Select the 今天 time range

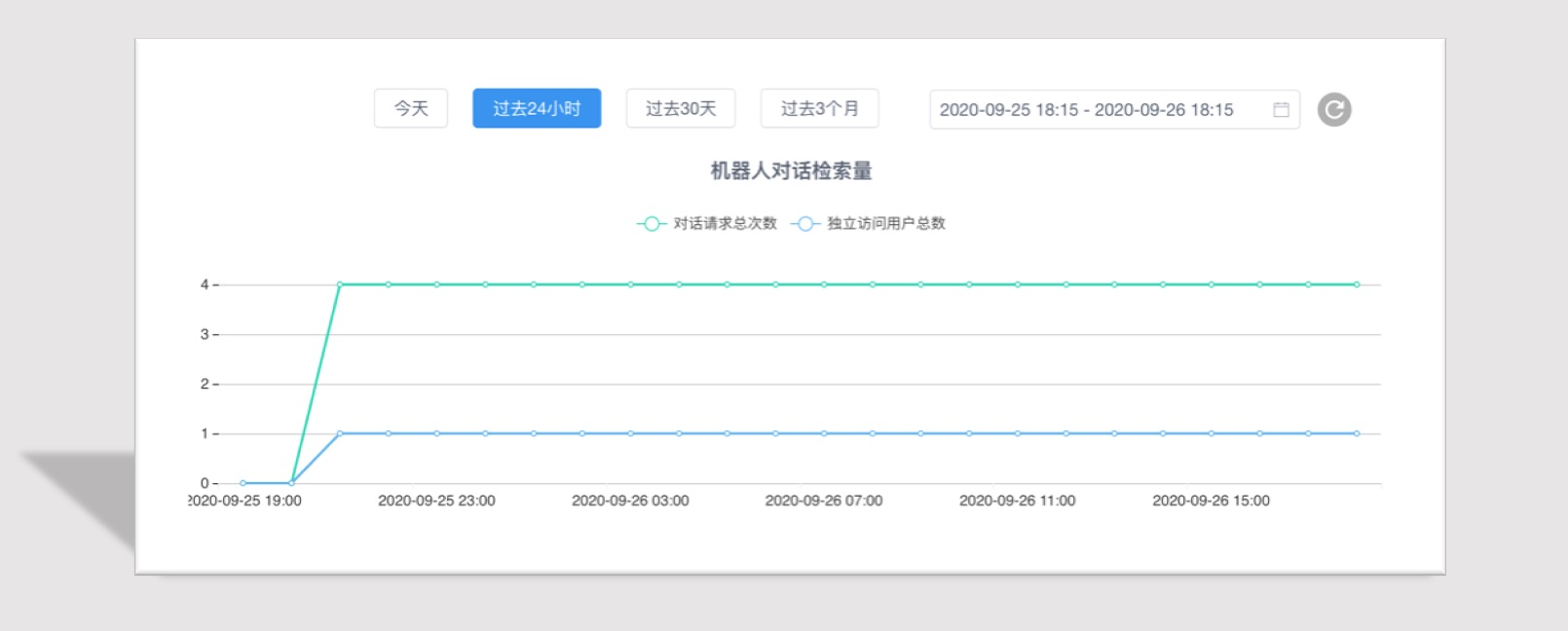tap(411, 108)
